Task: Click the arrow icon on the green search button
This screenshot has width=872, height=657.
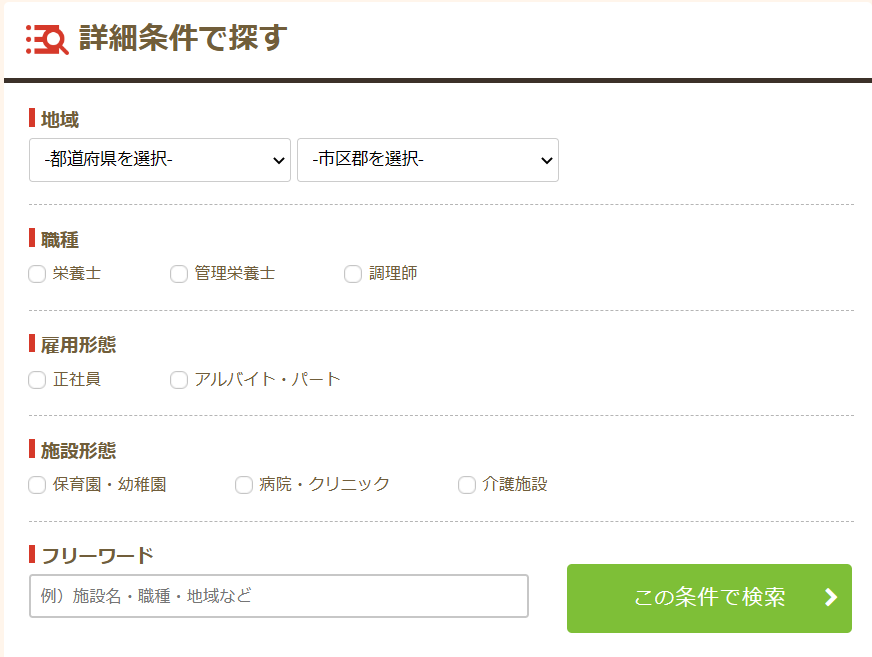Action: 831,597
